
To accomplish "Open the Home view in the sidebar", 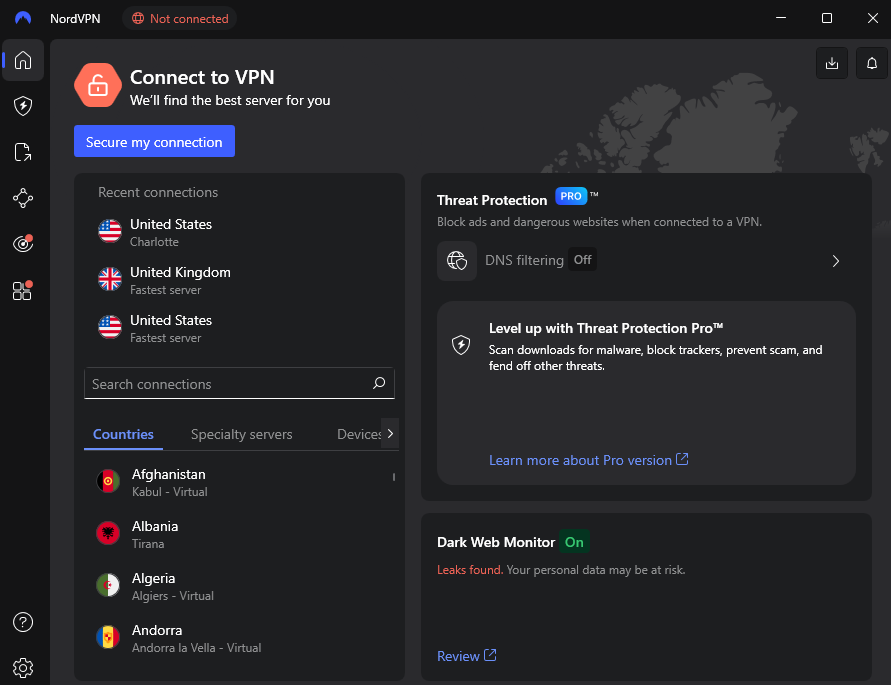I will click(22, 60).
